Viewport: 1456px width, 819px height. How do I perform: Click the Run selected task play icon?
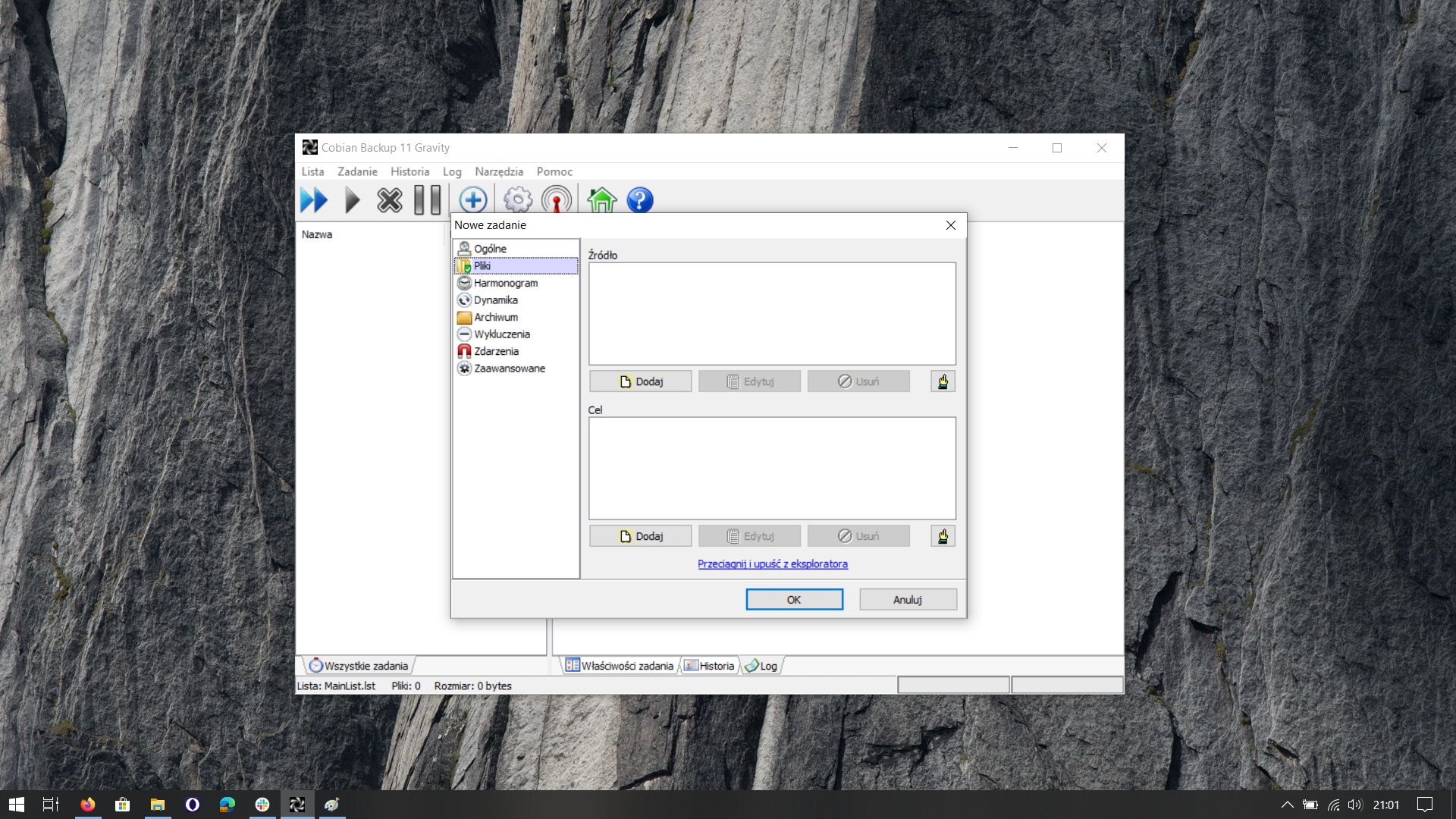pyautogui.click(x=352, y=200)
